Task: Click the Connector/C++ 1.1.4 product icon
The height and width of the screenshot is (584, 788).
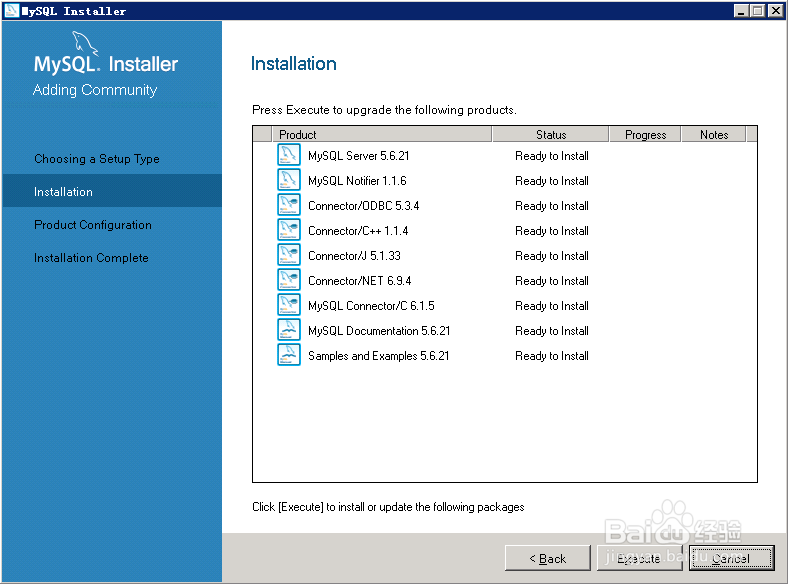Action: click(x=289, y=230)
